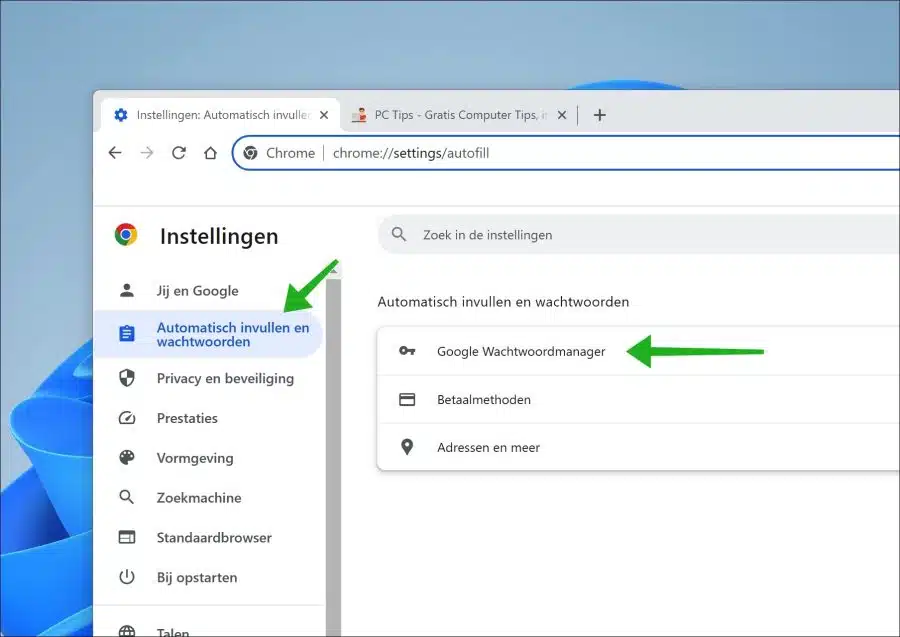900x637 pixels.
Task: Go back using the browser back arrow
Action: click(x=115, y=153)
